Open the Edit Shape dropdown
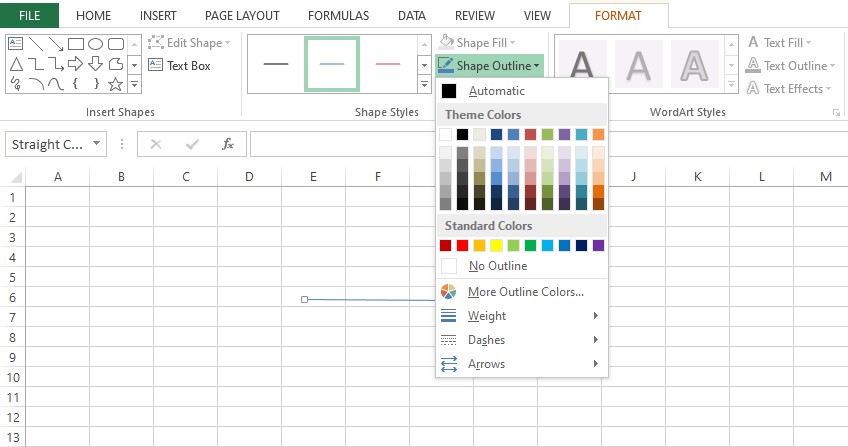Screen dimensions: 848x447 (x=189, y=43)
